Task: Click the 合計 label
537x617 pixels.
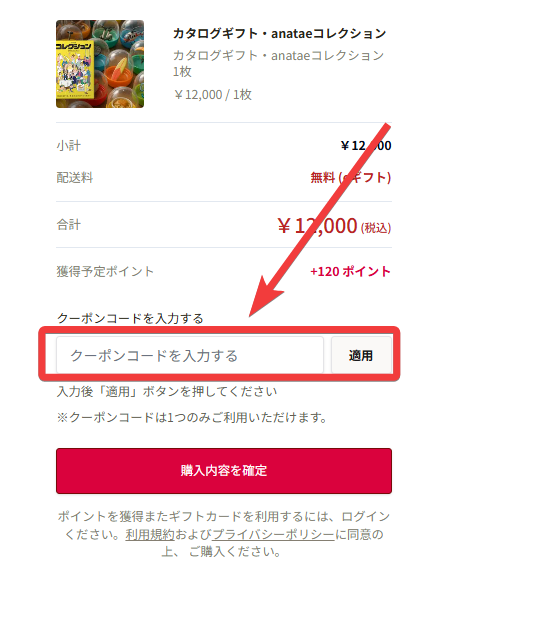Action: pos(68,225)
